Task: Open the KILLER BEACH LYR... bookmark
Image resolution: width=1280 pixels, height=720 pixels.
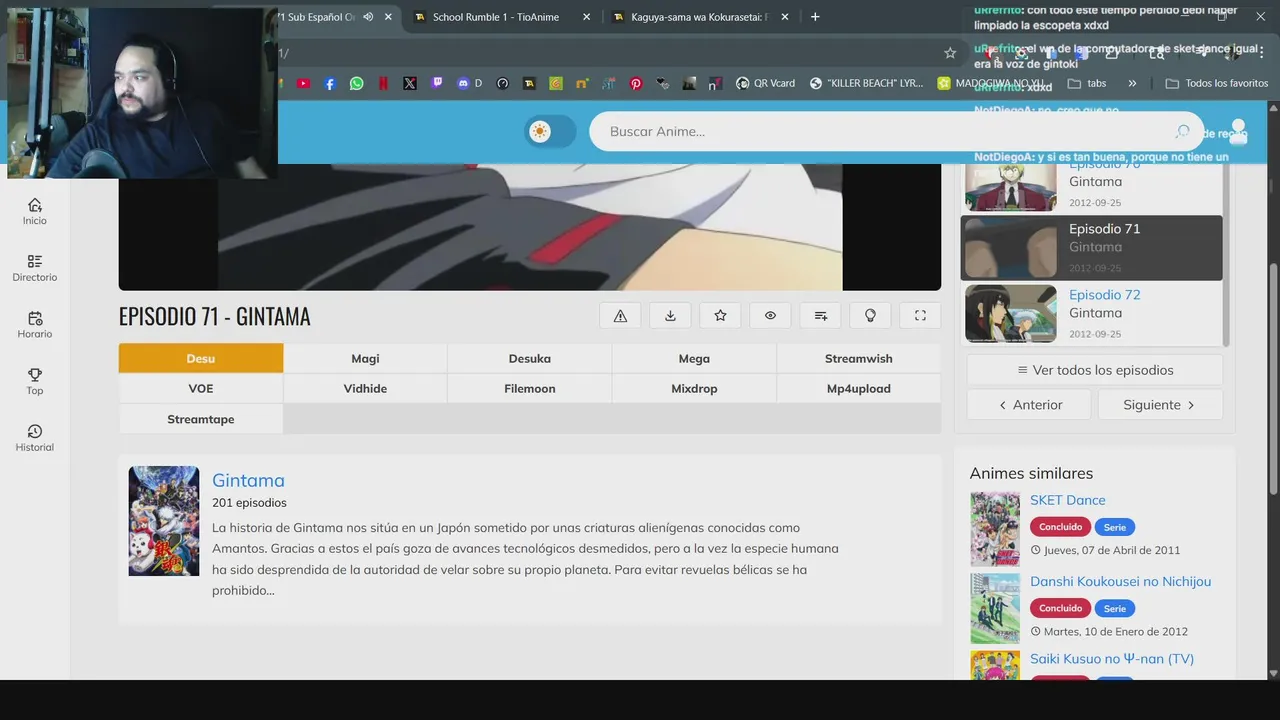Action: click(x=866, y=84)
